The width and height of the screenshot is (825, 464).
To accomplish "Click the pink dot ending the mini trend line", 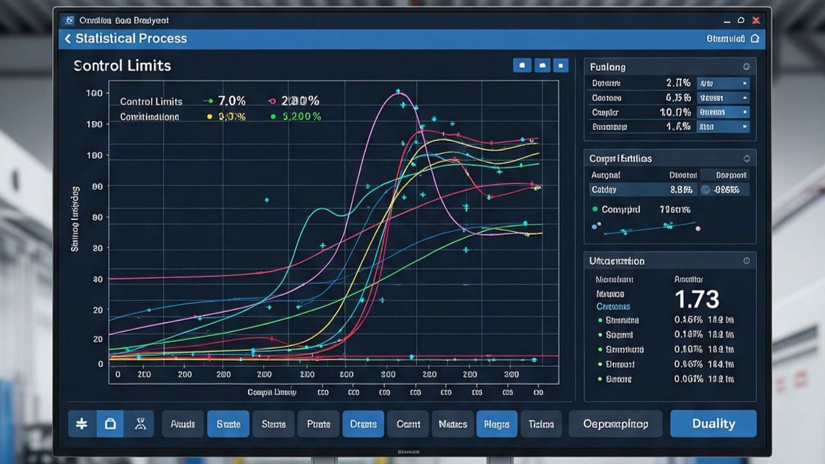I will click(698, 228).
